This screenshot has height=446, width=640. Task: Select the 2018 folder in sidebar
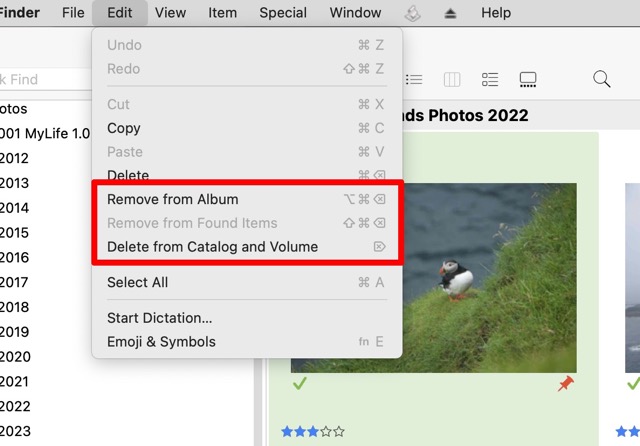pyautogui.click(x=14, y=307)
